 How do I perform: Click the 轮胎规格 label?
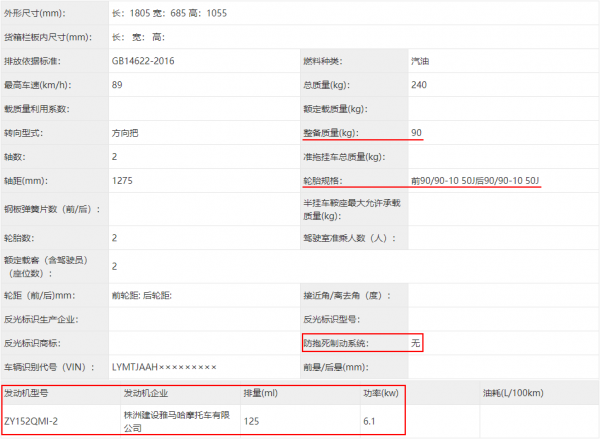(x=323, y=181)
